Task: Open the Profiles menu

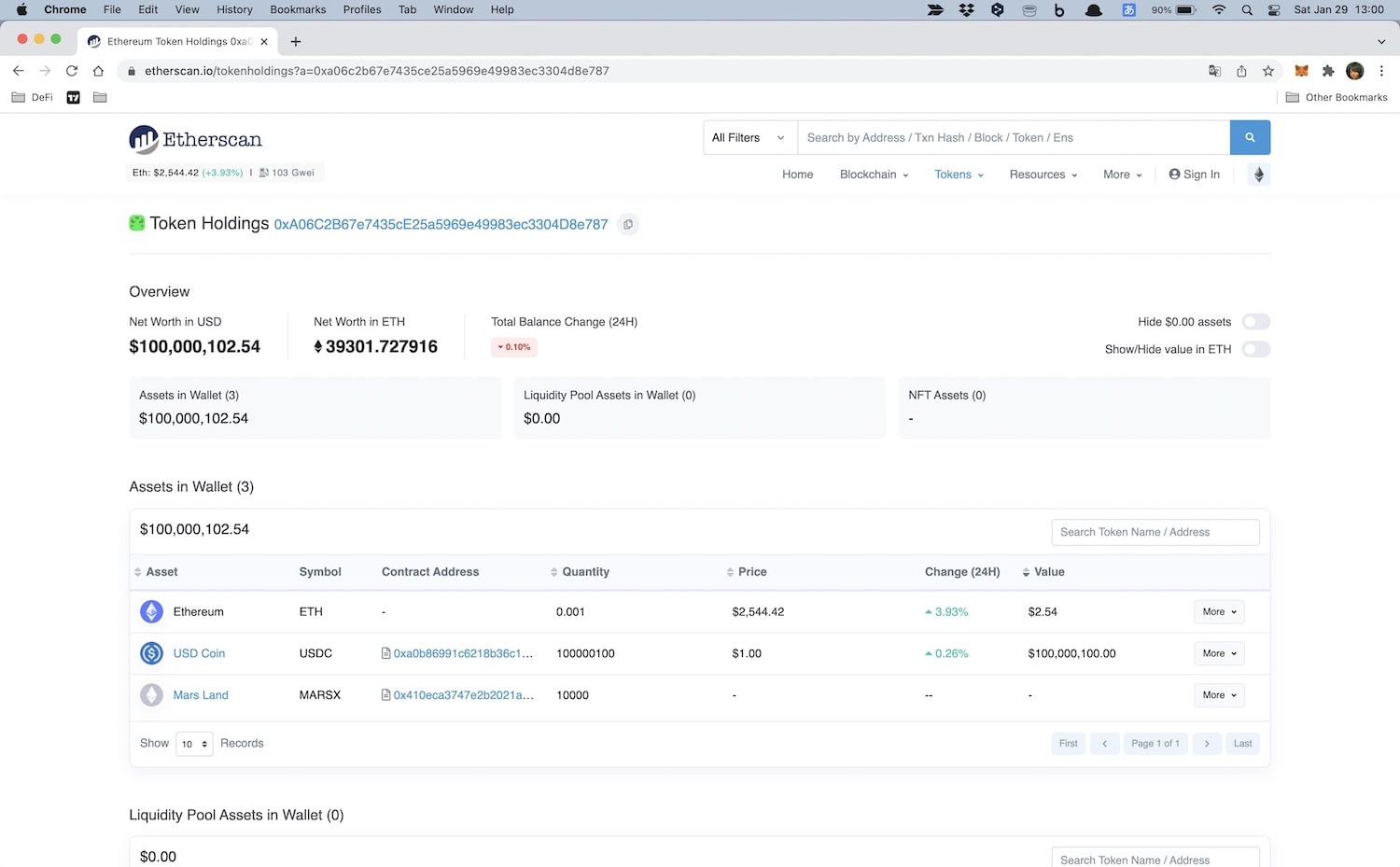Action: (362, 9)
